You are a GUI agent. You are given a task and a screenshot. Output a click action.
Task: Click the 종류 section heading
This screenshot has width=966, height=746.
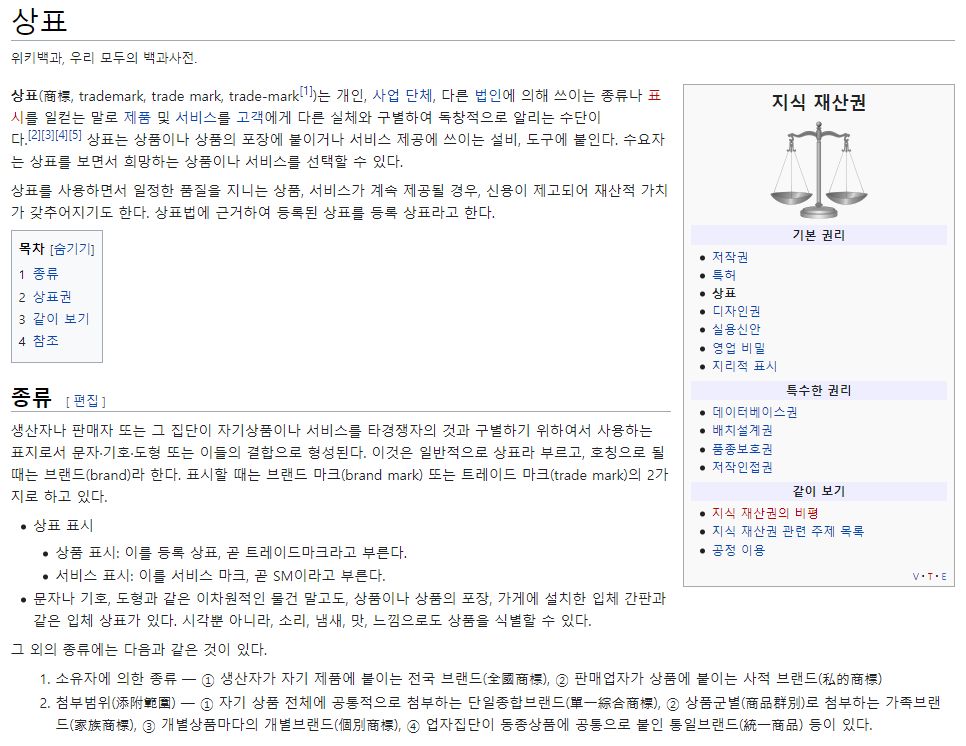click(31, 397)
